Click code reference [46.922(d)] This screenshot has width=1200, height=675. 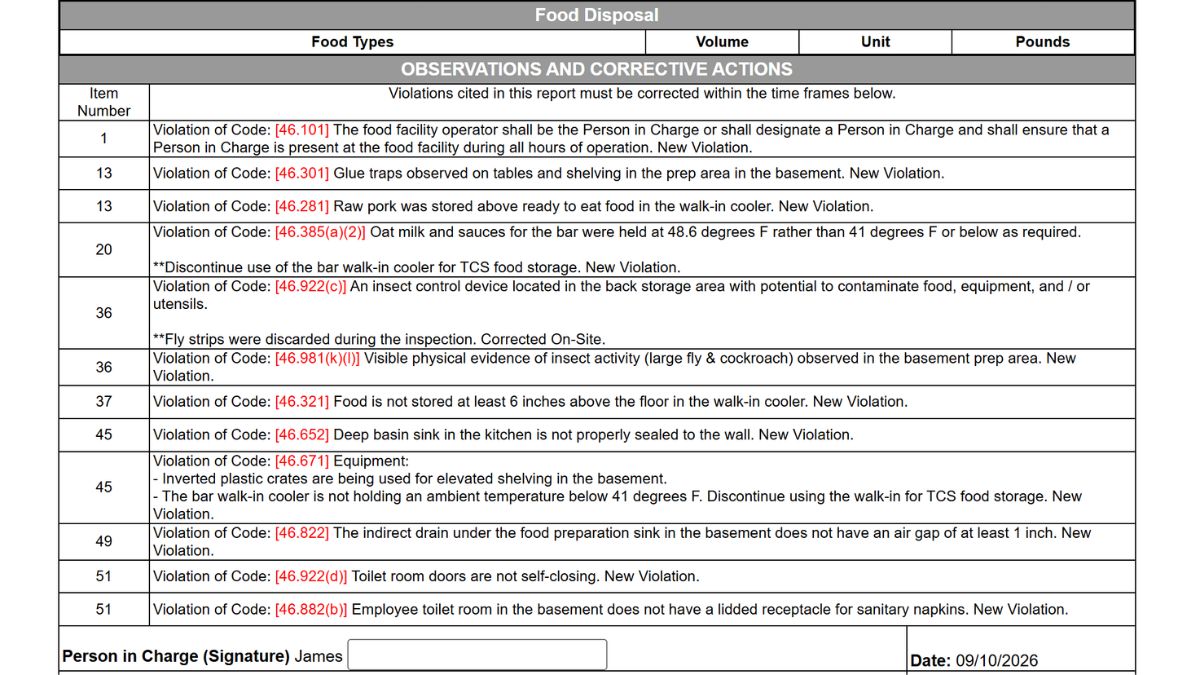(311, 576)
